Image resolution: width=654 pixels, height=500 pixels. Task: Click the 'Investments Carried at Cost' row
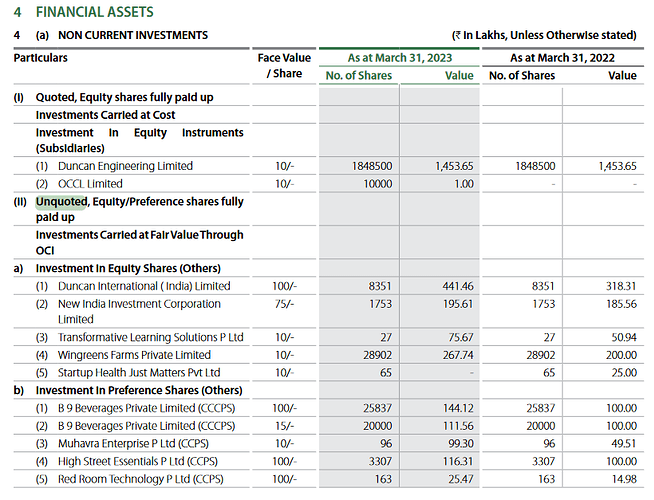106,115
